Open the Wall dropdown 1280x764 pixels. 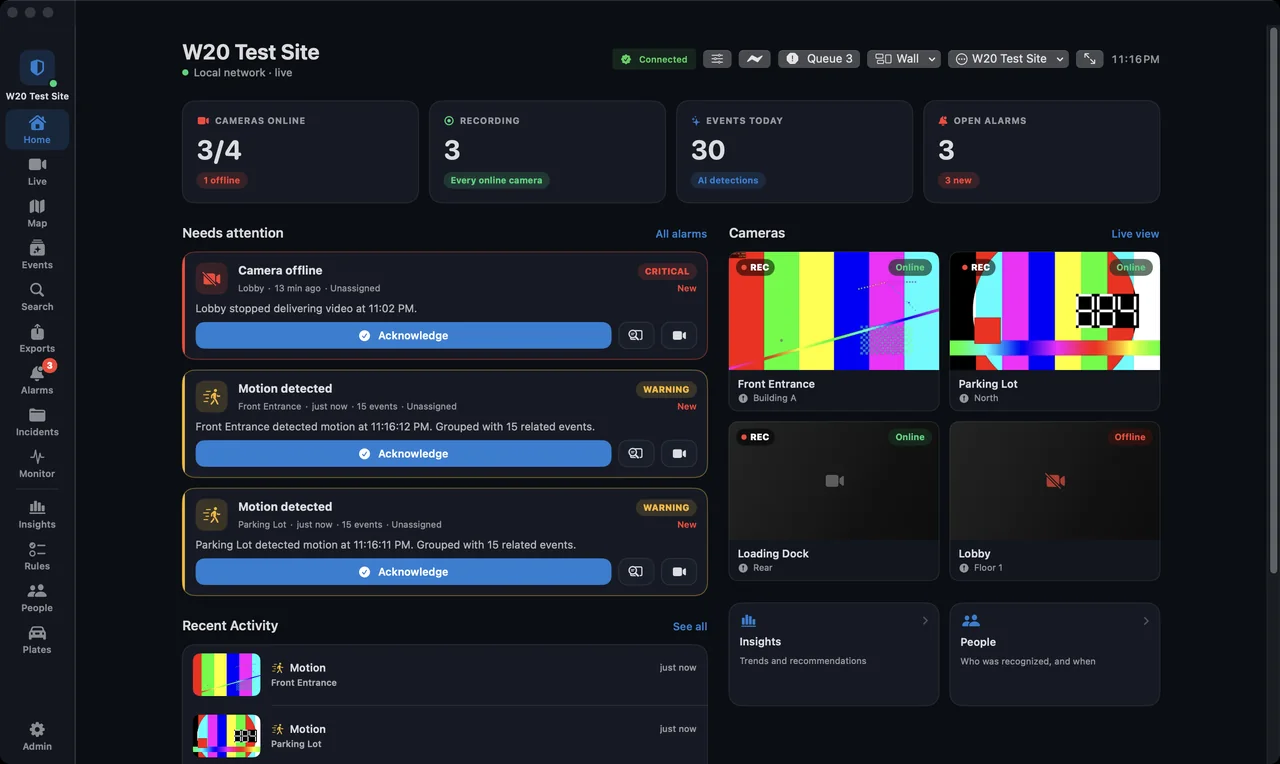(904, 59)
